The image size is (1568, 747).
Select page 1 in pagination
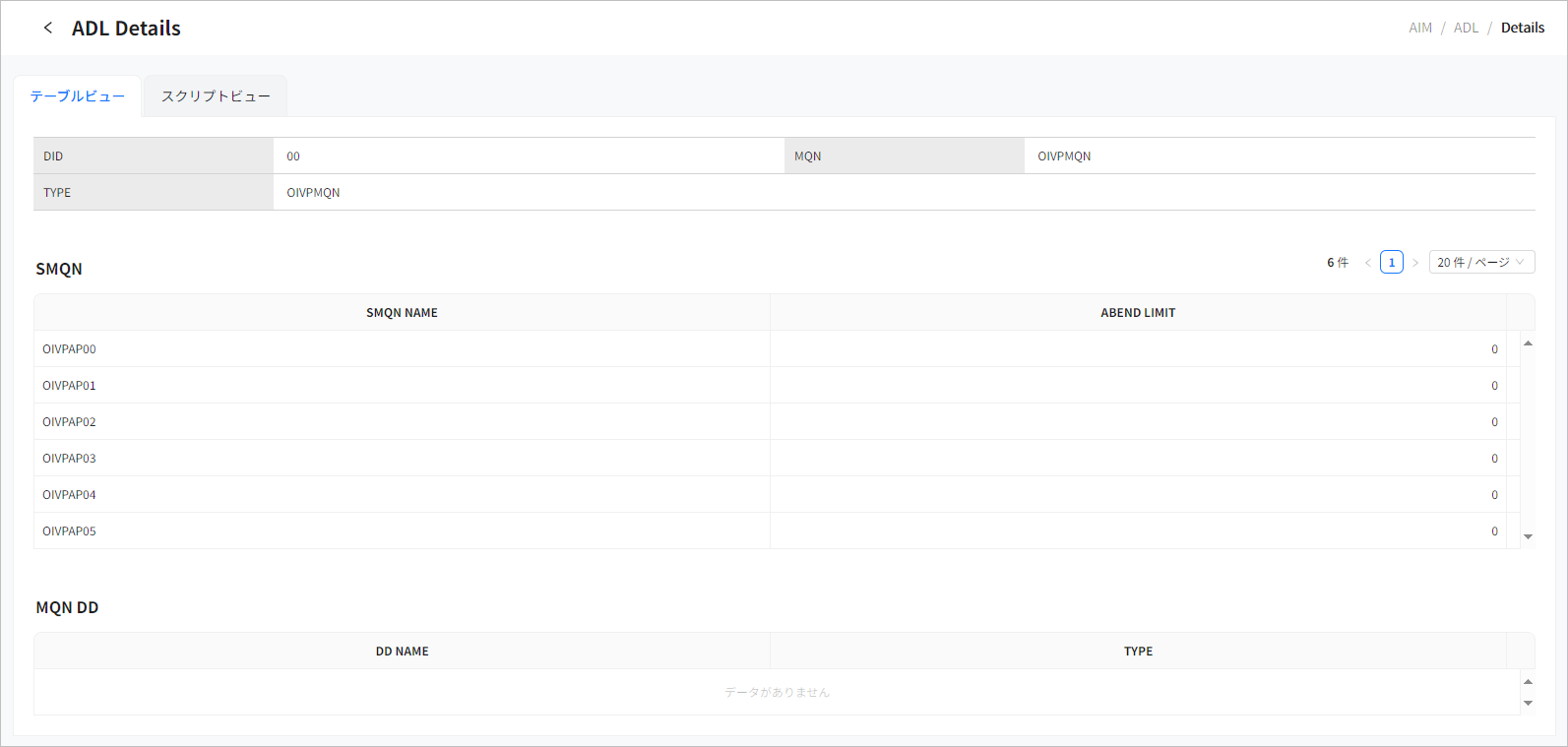[x=1391, y=263]
